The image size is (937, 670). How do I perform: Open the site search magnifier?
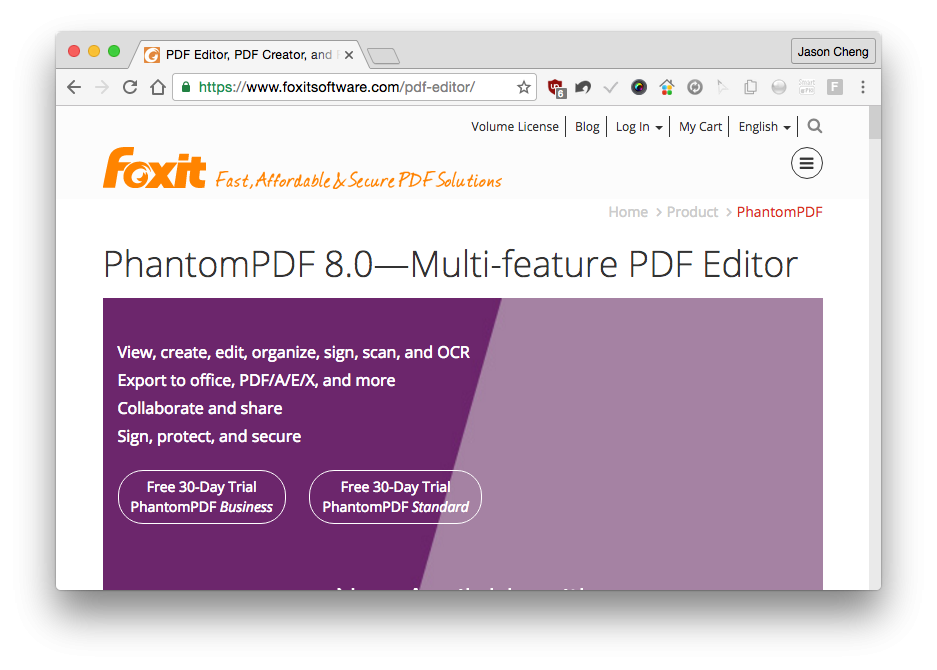(814, 126)
